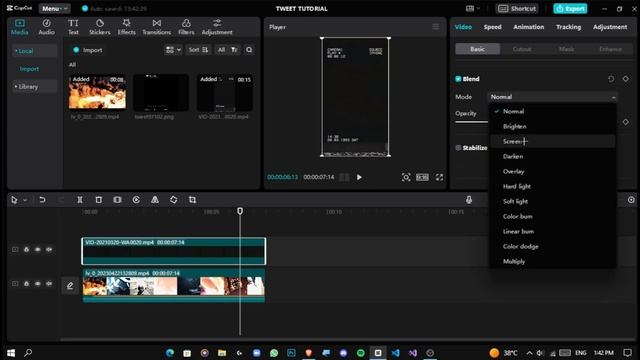
Task: Select Overlay blend mode
Action: pos(553,171)
